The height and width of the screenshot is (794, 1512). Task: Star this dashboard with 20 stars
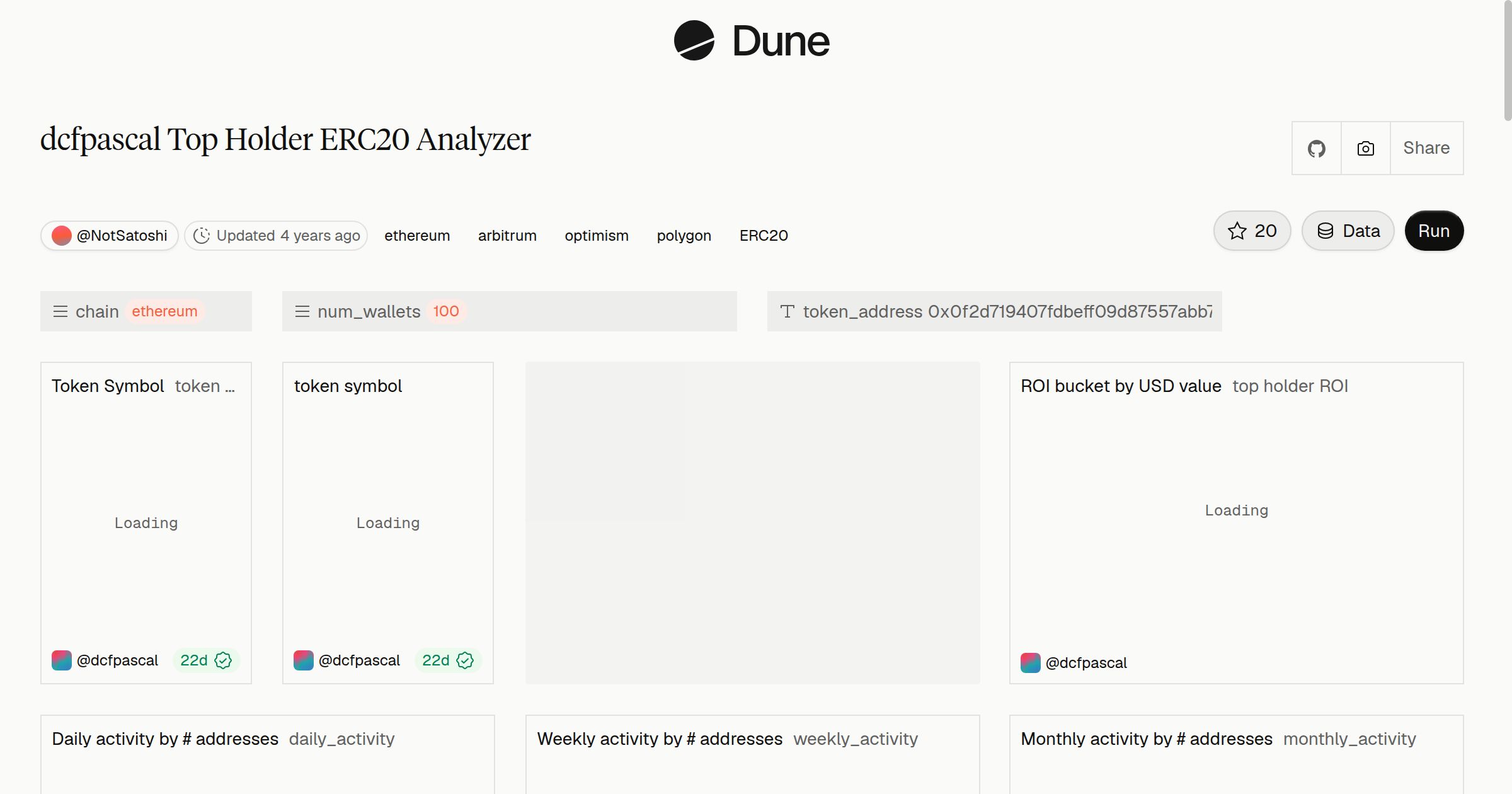click(x=1252, y=231)
